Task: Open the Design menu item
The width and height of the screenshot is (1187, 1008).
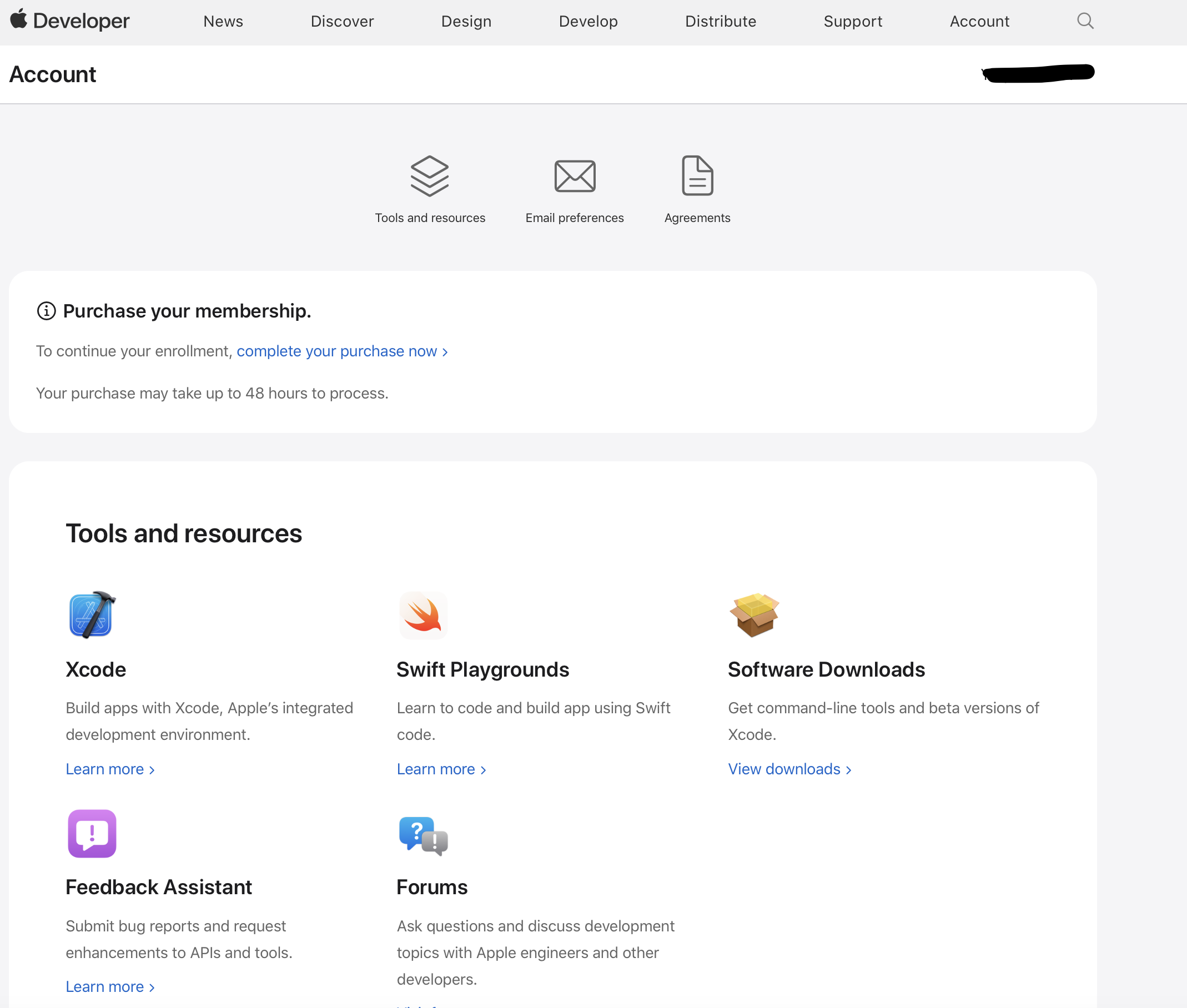Action: [466, 22]
